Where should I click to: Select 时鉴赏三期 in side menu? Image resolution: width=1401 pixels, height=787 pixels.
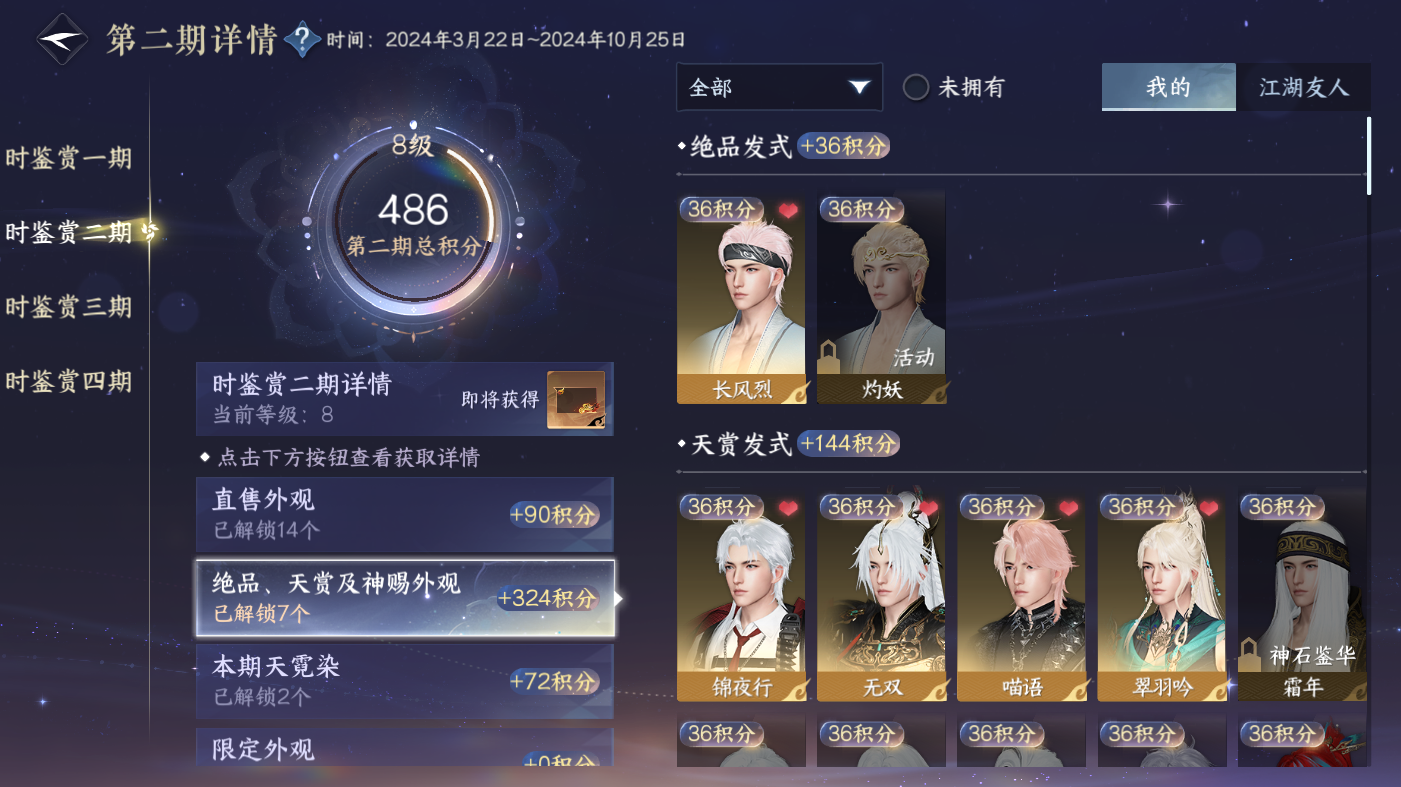click(x=68, y=307)
